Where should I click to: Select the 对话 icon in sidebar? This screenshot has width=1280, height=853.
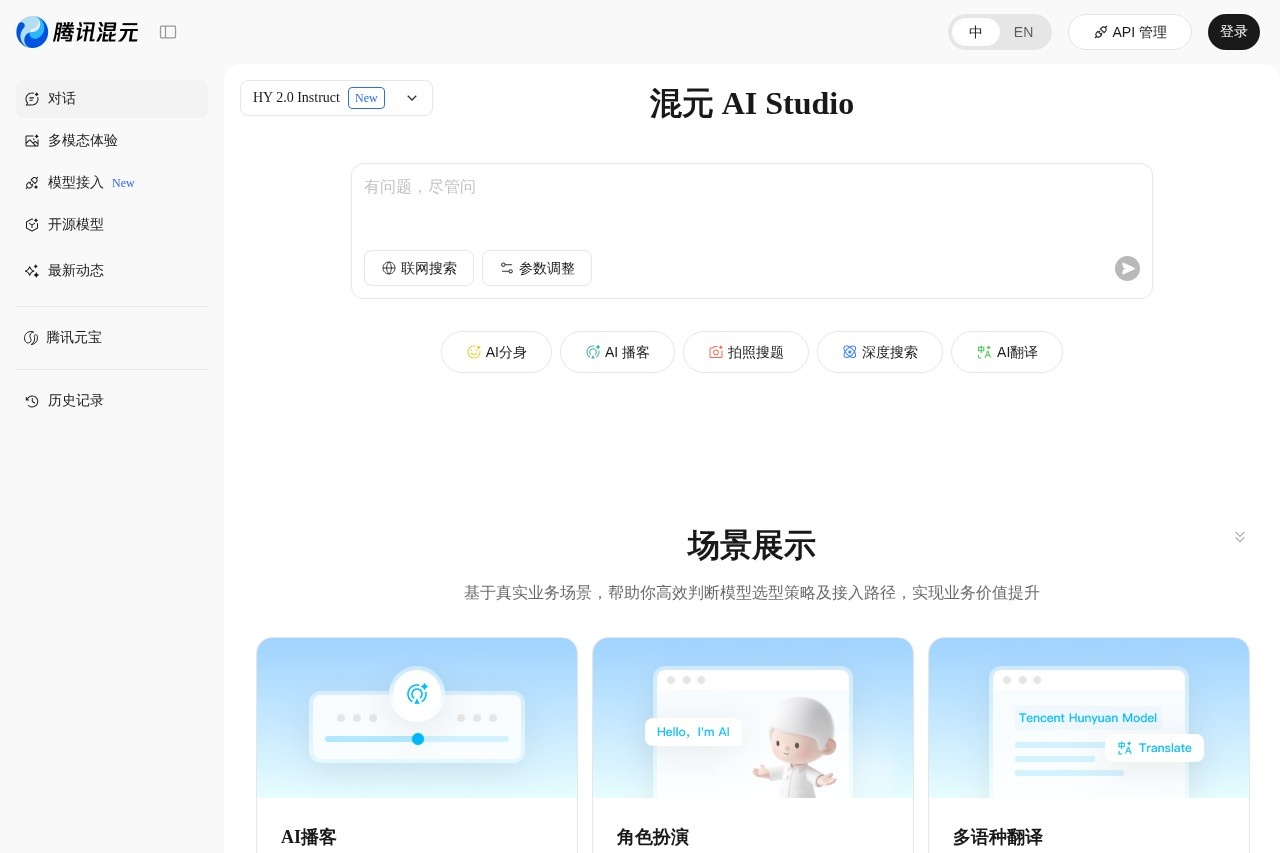(32, 98)
